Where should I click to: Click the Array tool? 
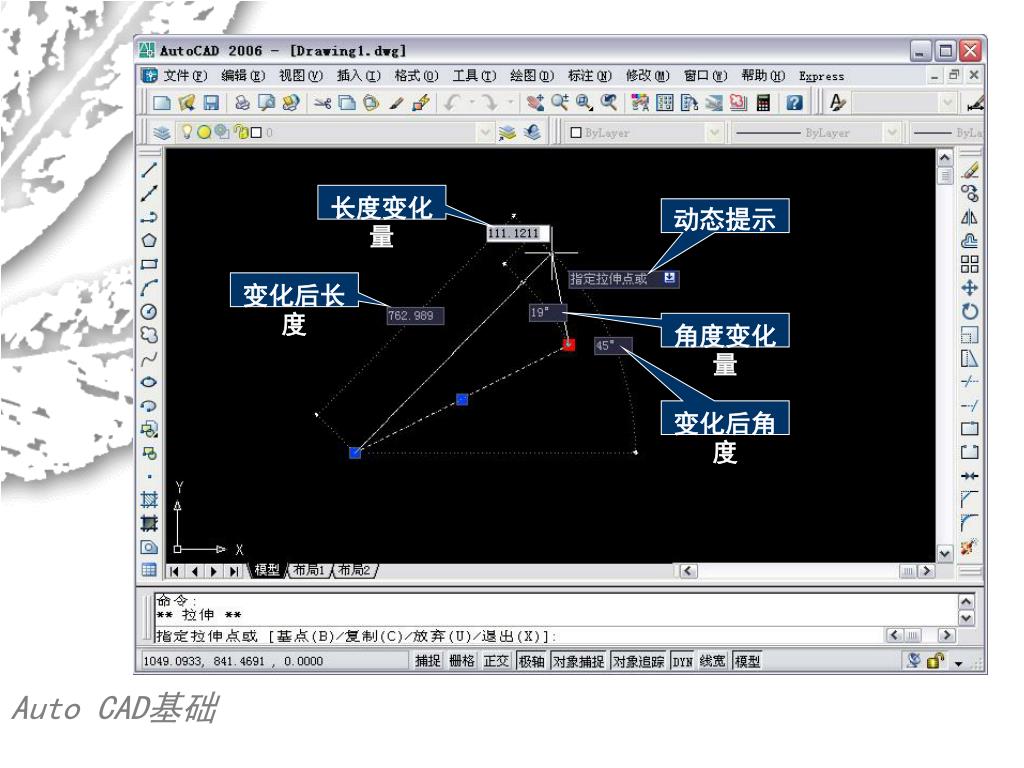[970, 264]
